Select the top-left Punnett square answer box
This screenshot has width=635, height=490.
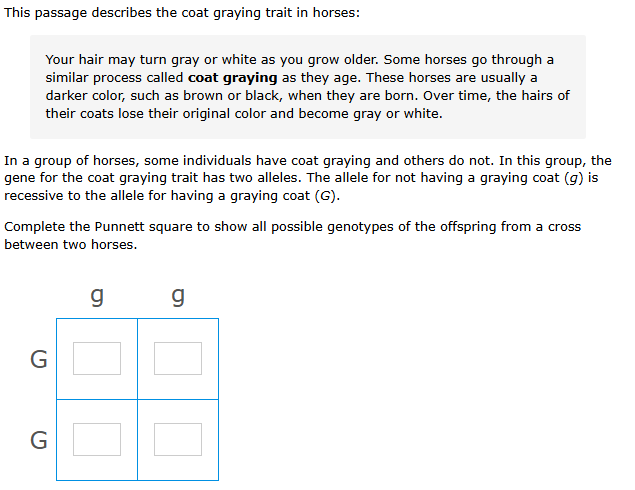point(97,358)
